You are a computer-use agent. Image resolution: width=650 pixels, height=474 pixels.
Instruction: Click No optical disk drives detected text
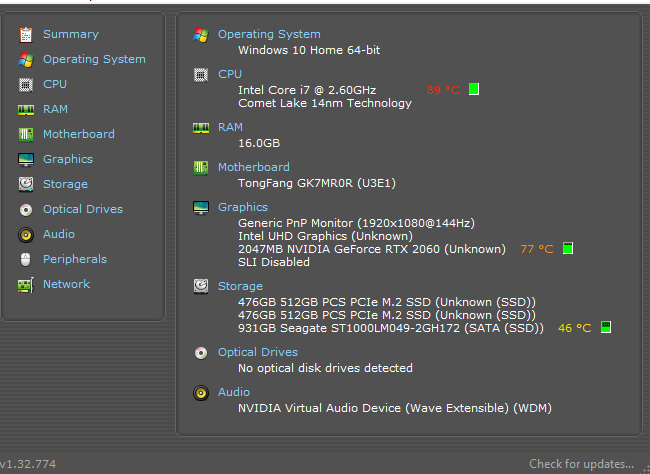(x=325, y=368)
